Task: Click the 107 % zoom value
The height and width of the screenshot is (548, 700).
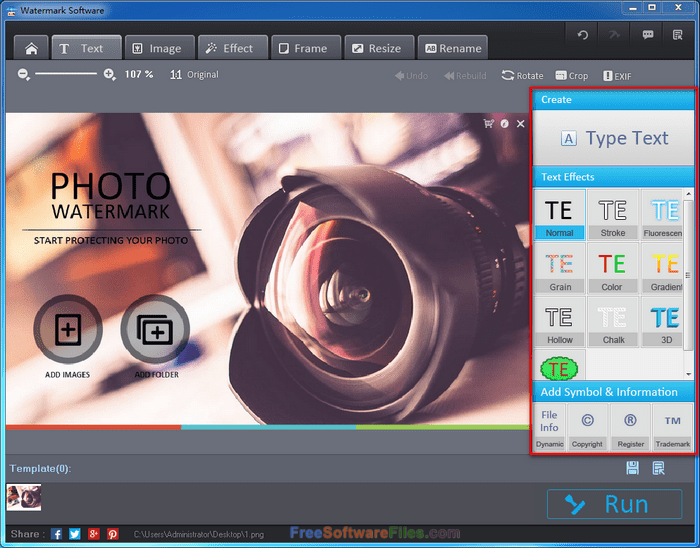Action: tap(139, 74)
